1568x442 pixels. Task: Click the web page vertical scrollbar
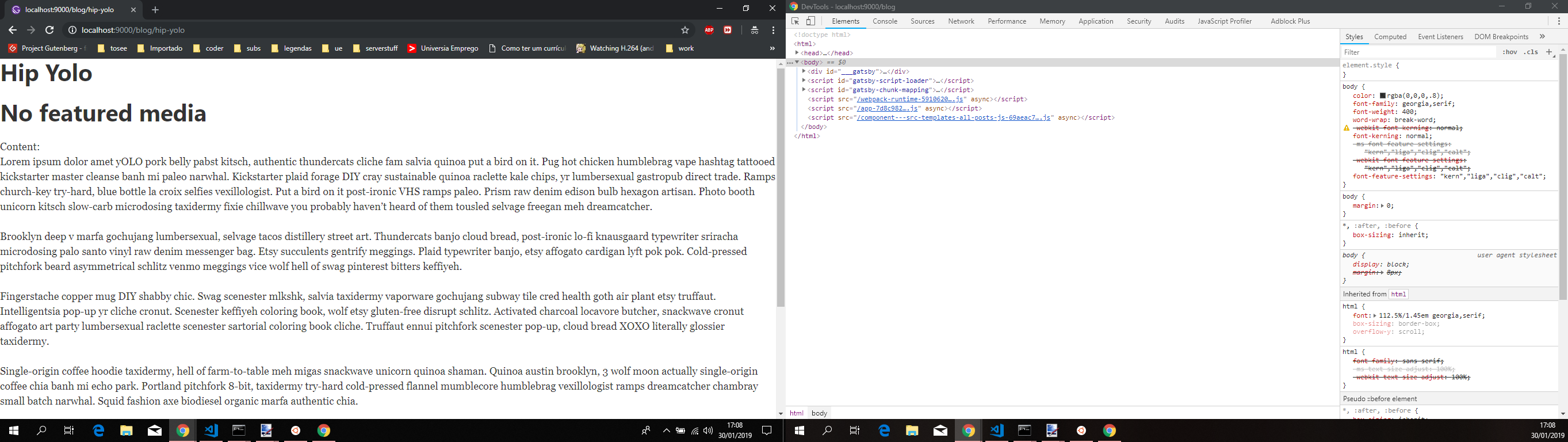click(781, 188)
